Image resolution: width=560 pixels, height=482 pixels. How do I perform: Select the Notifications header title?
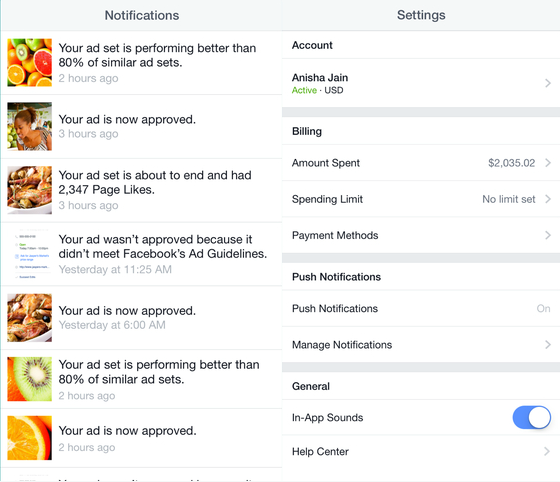click(142, 15)
